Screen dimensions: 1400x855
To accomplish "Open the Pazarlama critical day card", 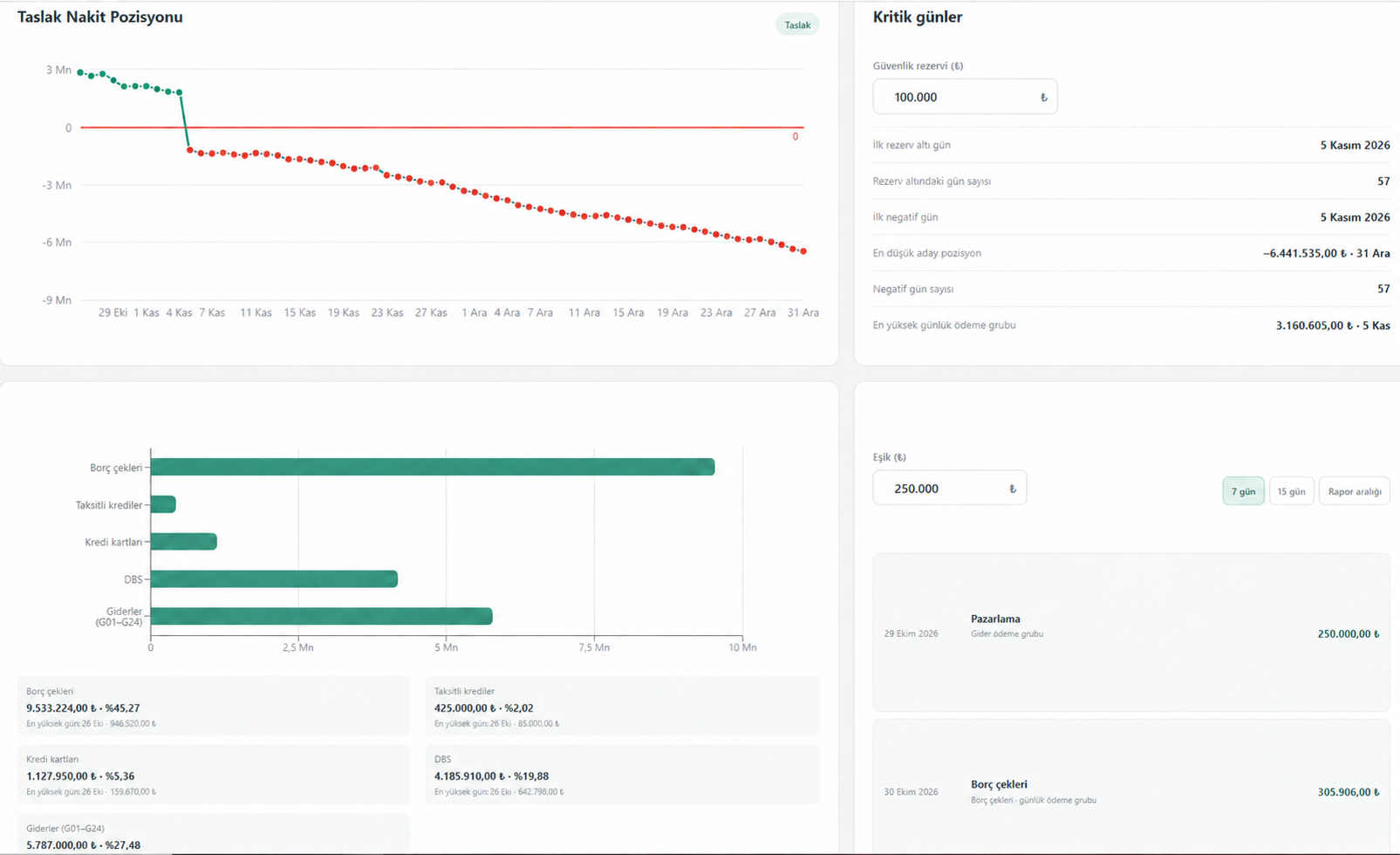I will [x=1131, y=633].
